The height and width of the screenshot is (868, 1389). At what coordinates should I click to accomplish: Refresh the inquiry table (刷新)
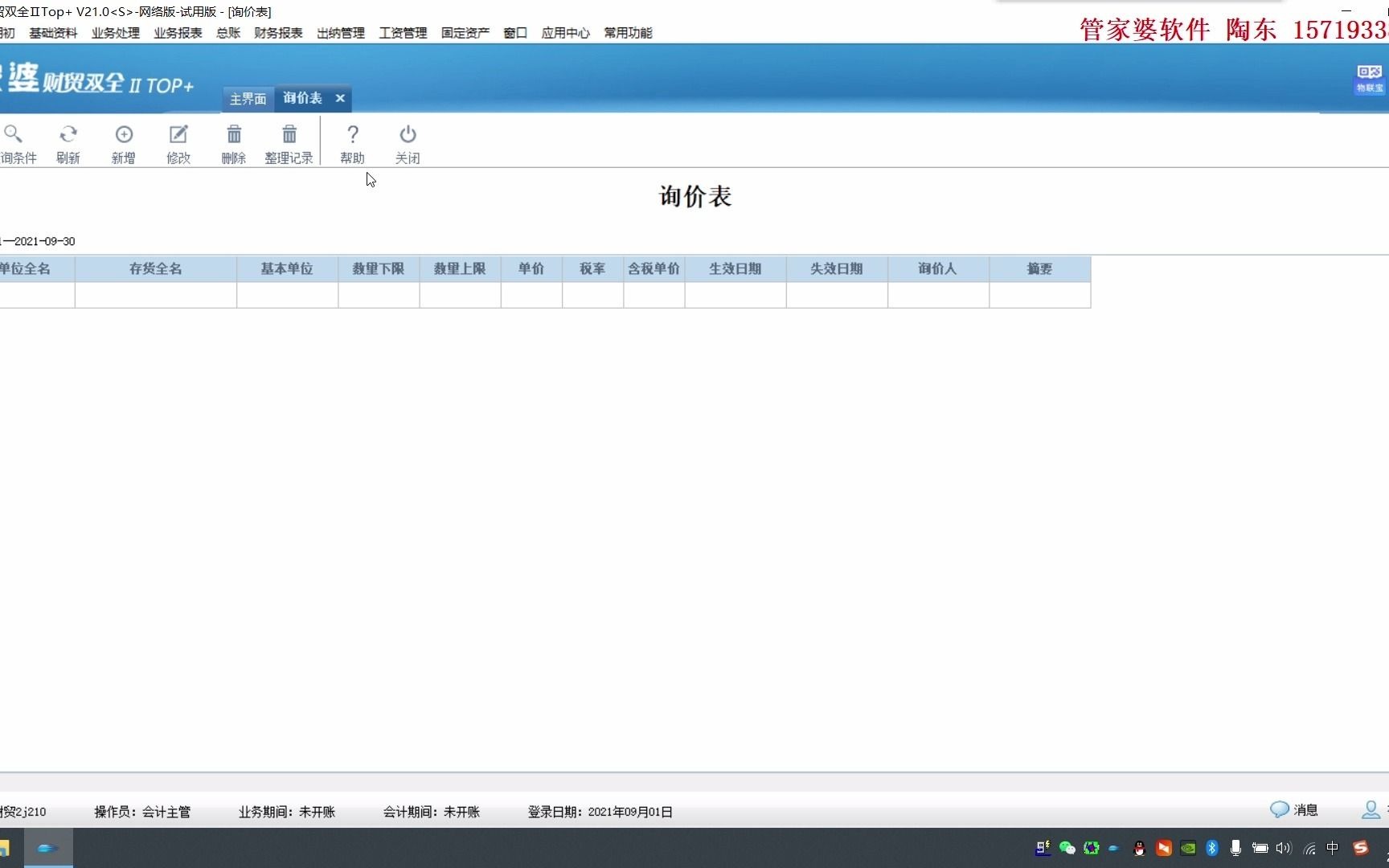click(68, 144)
